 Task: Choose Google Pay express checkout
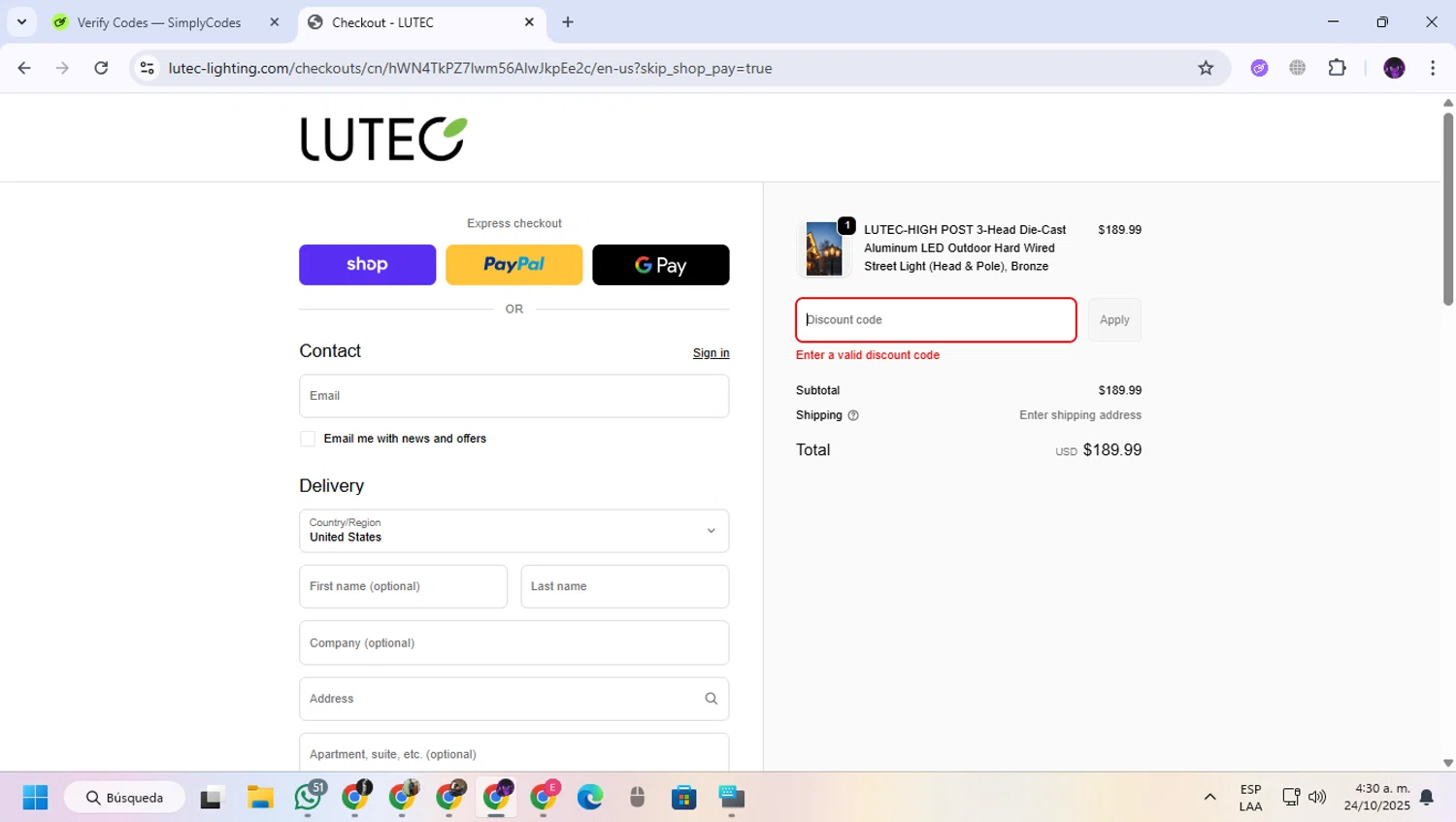click(x=660, y=265)
